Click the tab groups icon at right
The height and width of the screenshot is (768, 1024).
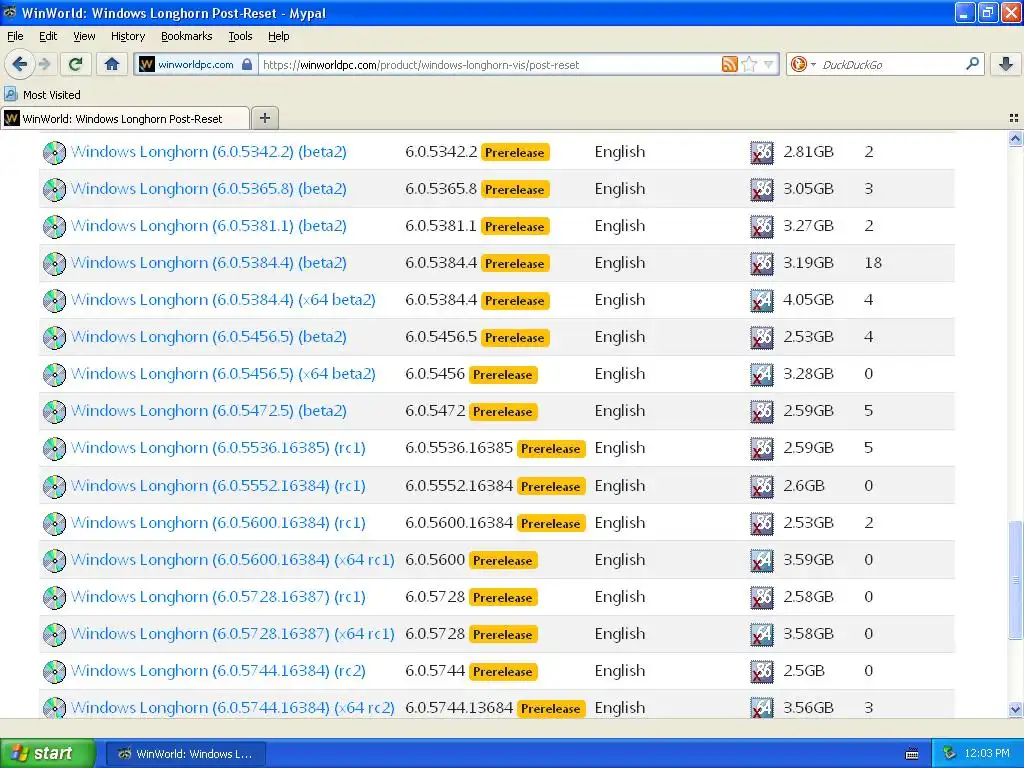(x=1014, y=118)
